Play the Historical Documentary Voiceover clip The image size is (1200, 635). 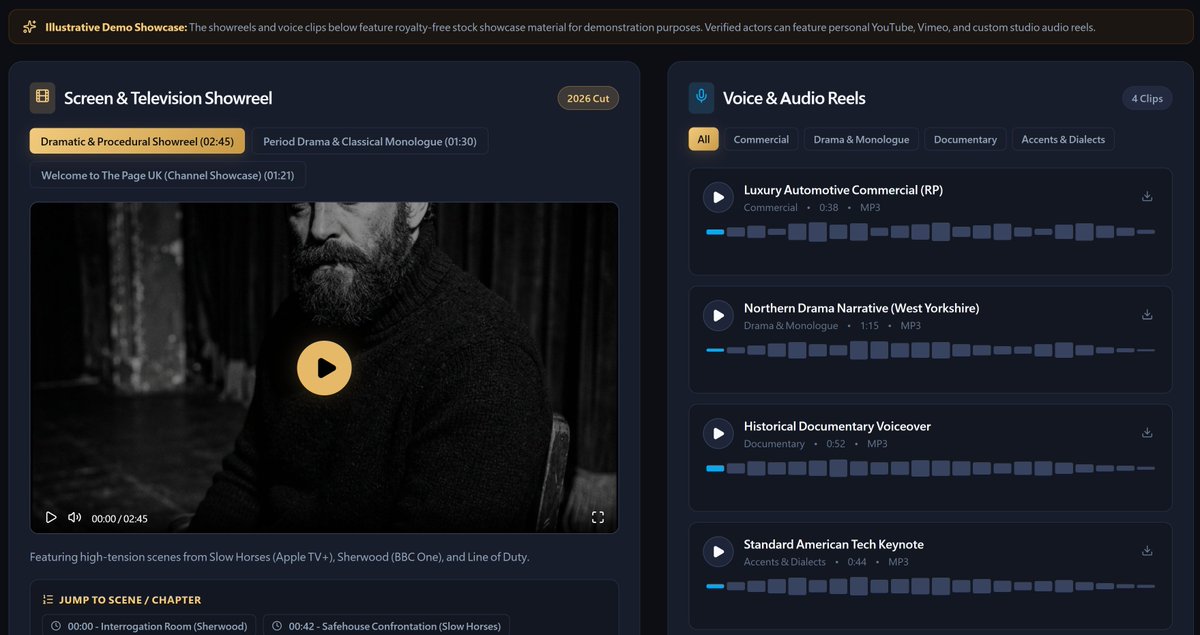(x=718, y=433)
